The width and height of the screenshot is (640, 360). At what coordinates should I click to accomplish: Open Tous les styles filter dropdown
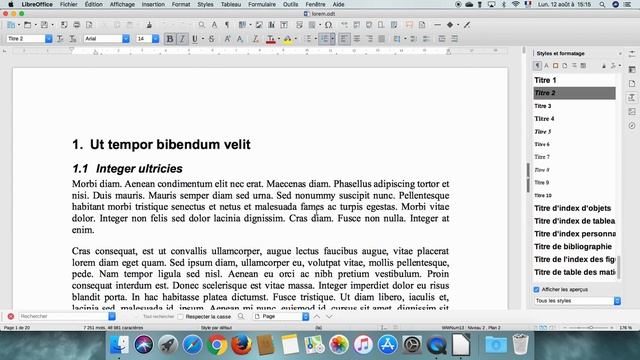[617, 301]
